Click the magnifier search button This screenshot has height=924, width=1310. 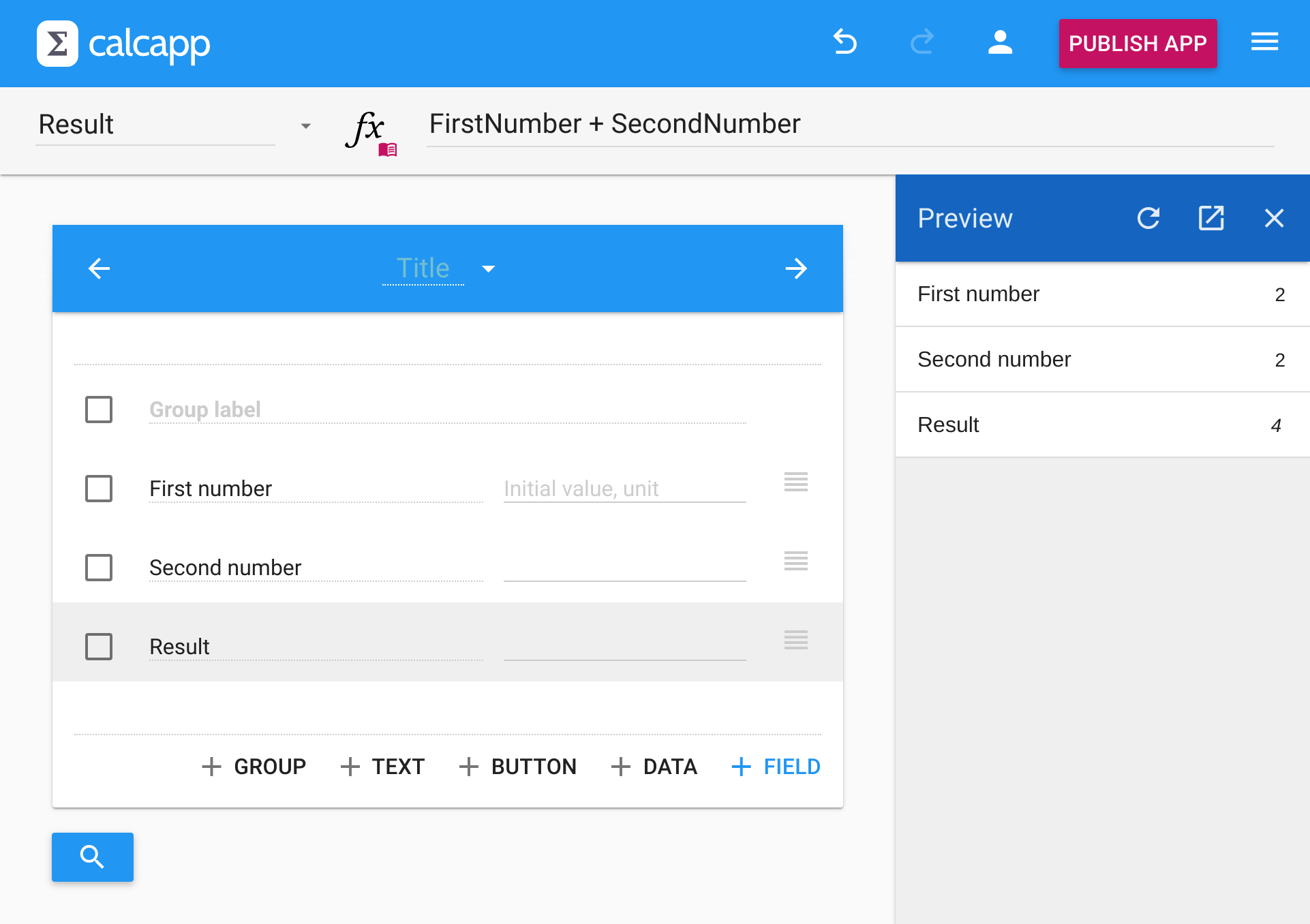click(x=93, y=857)
